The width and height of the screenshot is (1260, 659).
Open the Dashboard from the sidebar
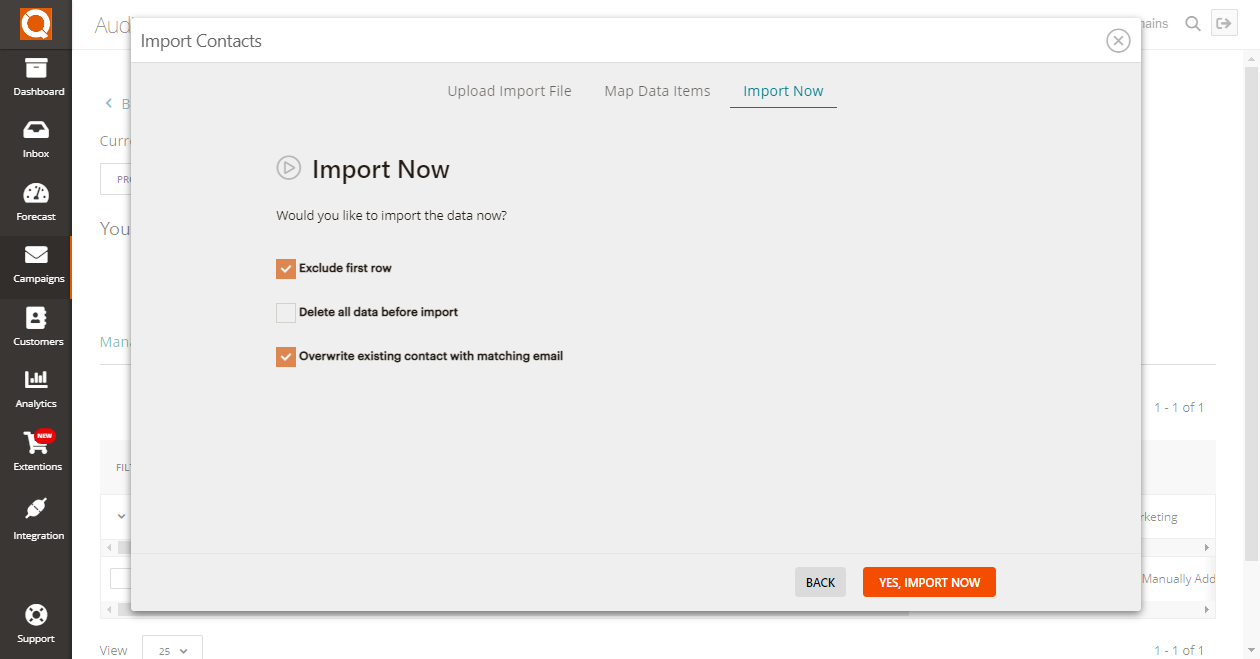pos(36,77)
